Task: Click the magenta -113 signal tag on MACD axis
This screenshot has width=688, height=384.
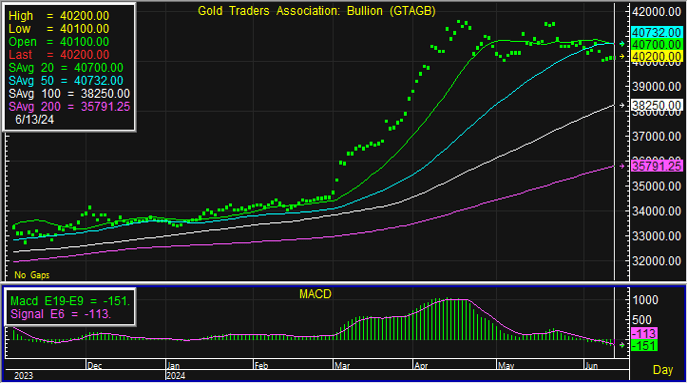Action: pyautogui.click(x=644, y=334)
